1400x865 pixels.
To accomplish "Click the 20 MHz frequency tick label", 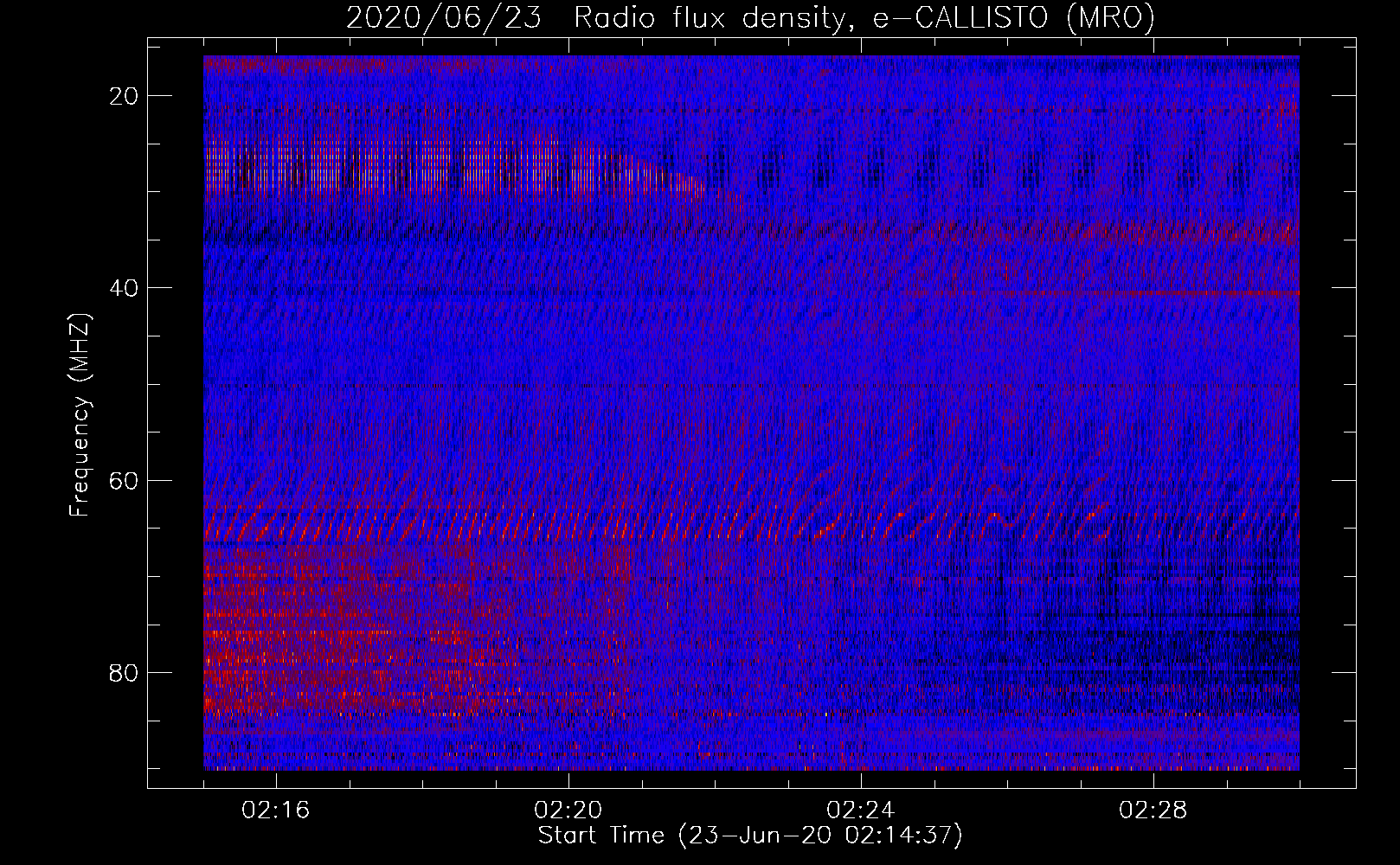I will pyautogui.click(x=125, y=96).
